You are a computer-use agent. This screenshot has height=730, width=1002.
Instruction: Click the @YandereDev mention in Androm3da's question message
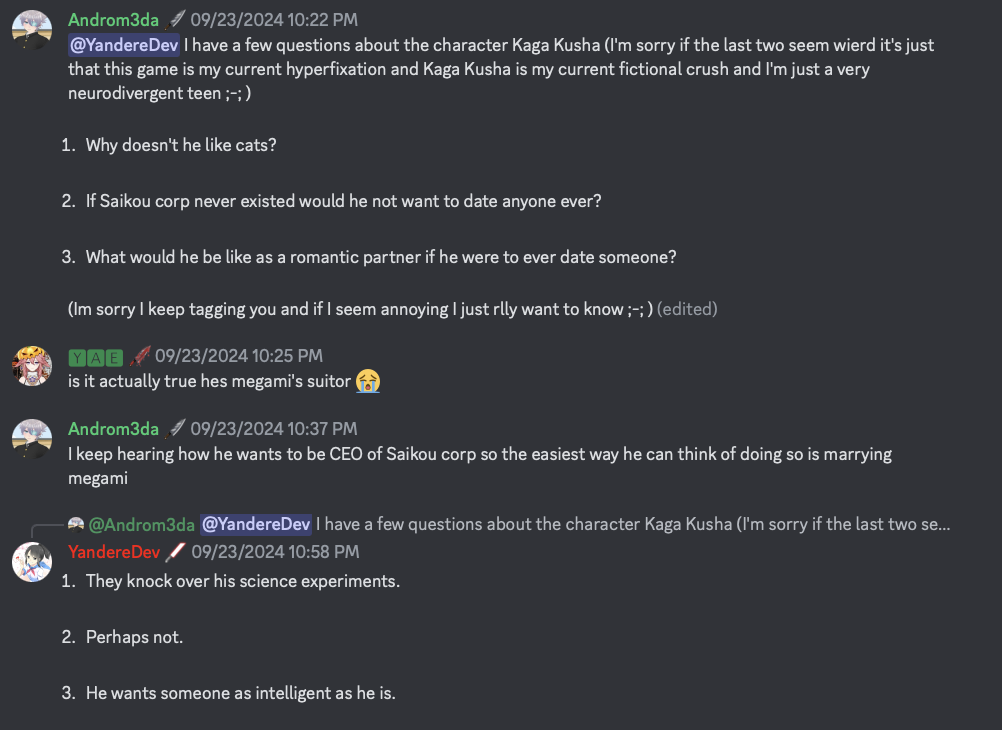pos(123,45)
